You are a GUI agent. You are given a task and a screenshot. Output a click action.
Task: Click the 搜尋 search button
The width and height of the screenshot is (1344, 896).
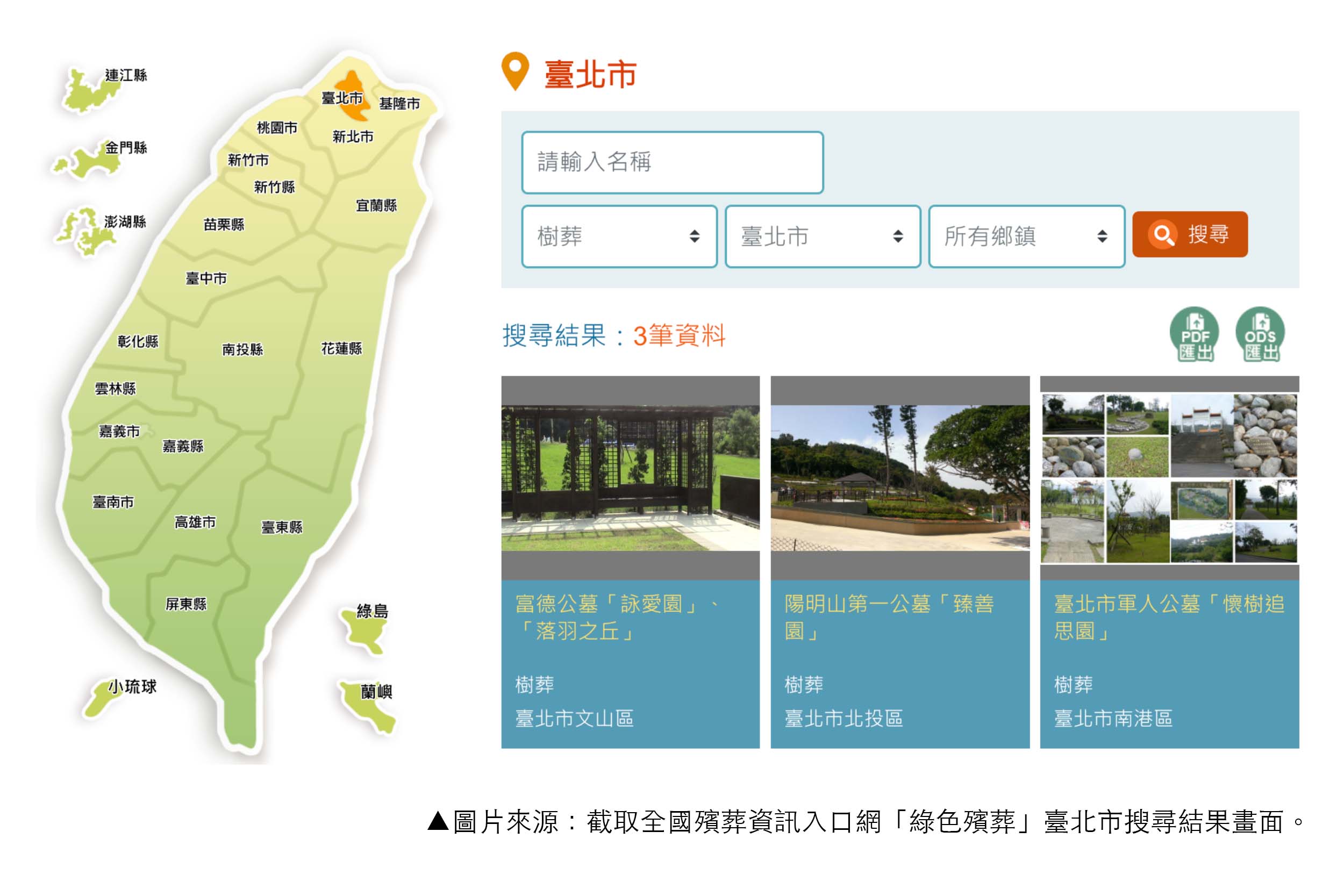click(x=1190, y=234)
